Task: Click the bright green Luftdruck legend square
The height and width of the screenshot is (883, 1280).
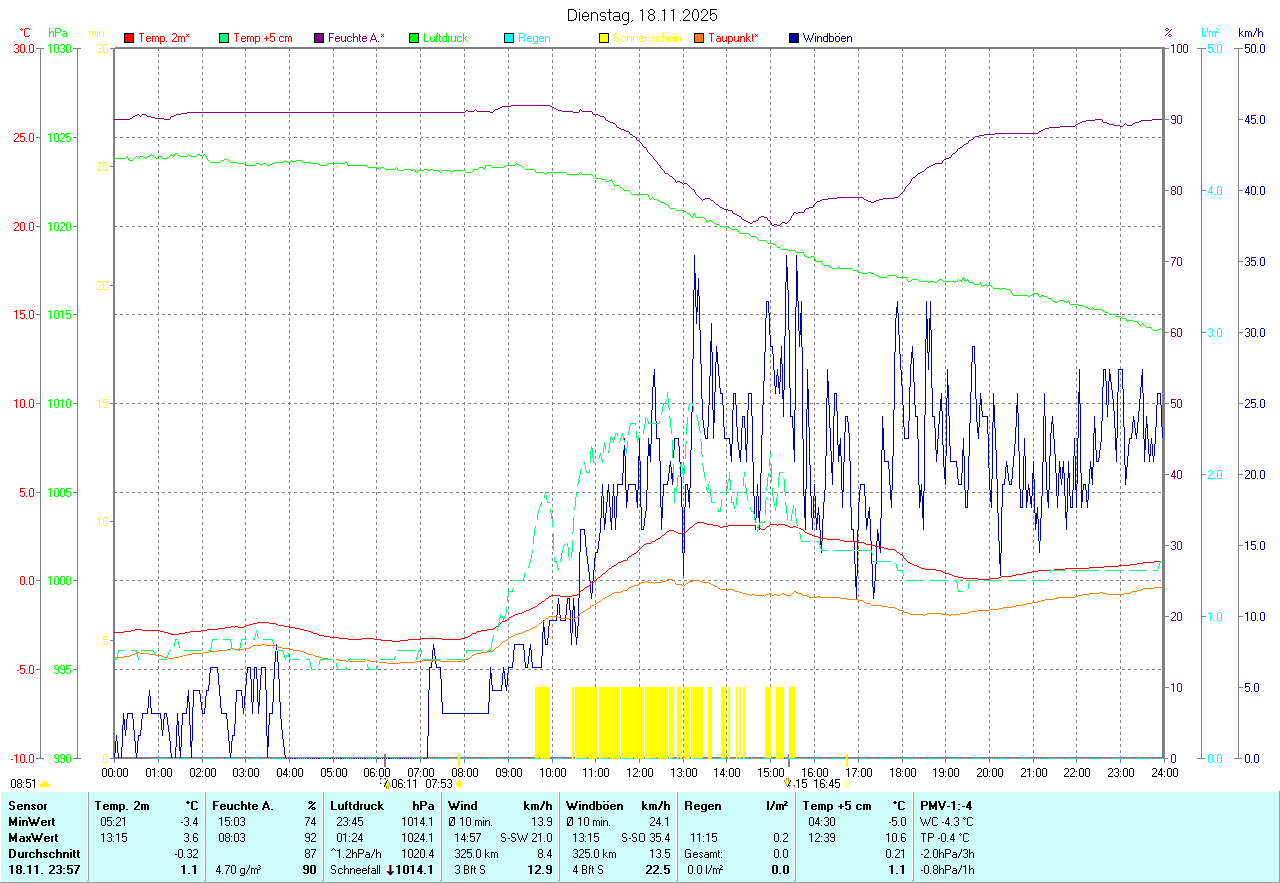Action: [414, 38]
